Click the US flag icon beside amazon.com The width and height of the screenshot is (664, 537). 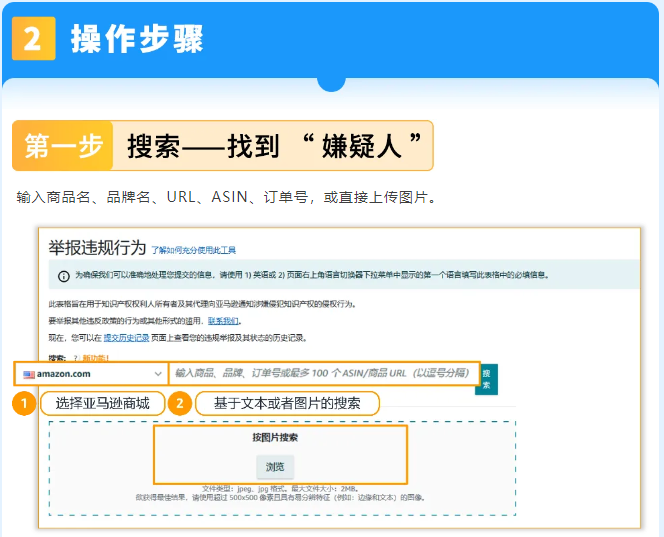click(x=29, y=373)
